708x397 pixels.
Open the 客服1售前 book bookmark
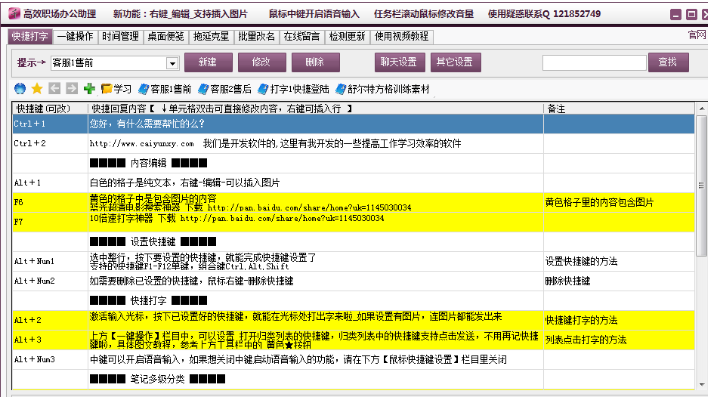(x=165, y=89)
